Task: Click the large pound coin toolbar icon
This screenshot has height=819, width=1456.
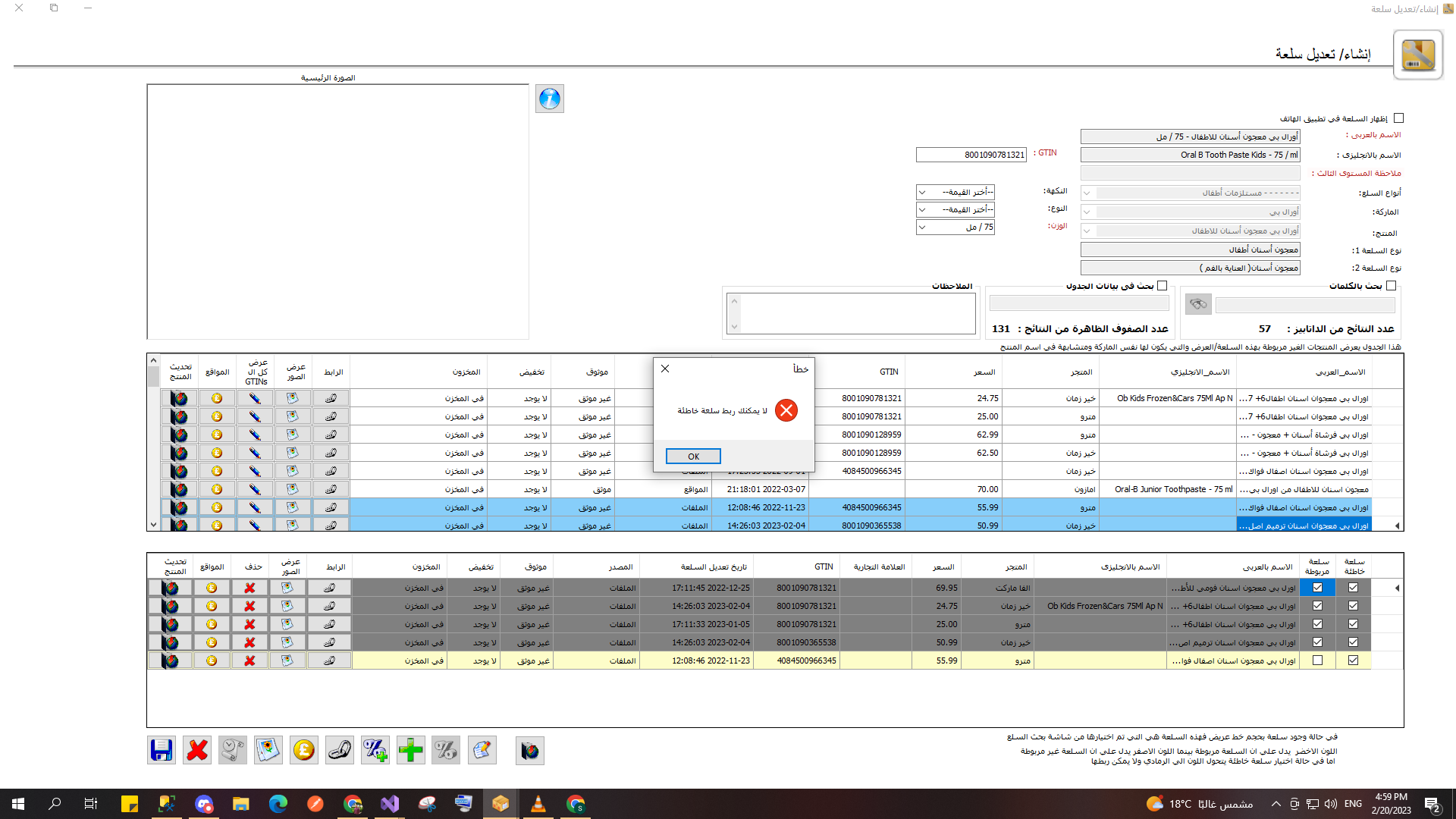Action: click(304, 750)
